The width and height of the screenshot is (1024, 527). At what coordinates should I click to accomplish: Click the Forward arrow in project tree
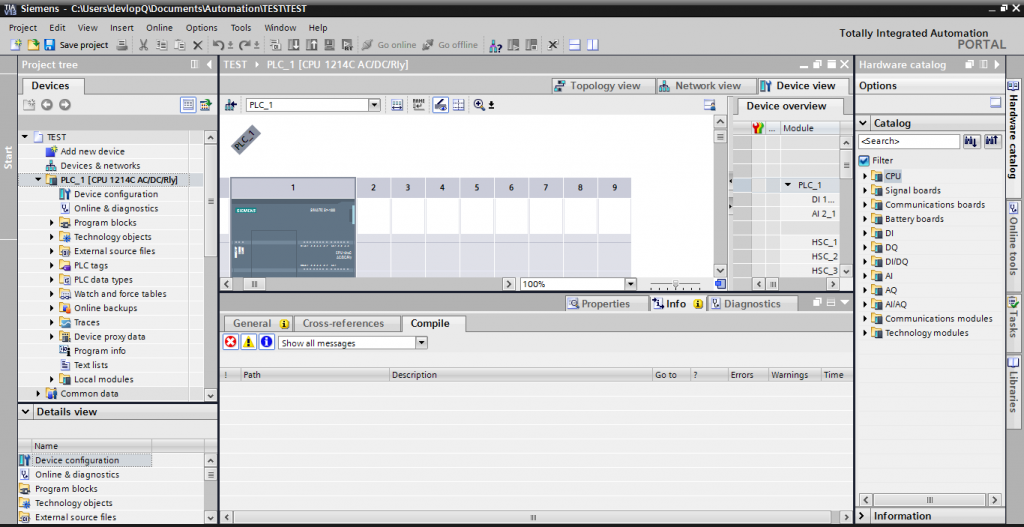coord(65,104)
